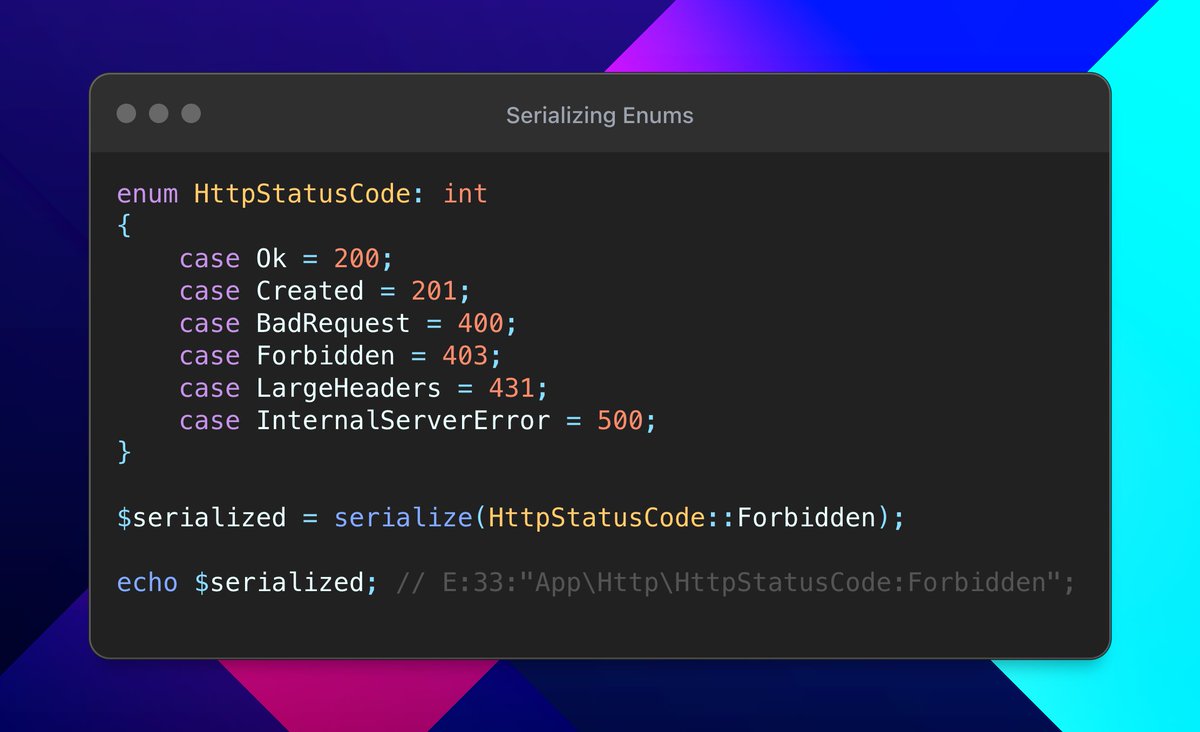Click the 'BadRequest' case name
Screen dimensions: 1200x732
click(x=333, y=323)
